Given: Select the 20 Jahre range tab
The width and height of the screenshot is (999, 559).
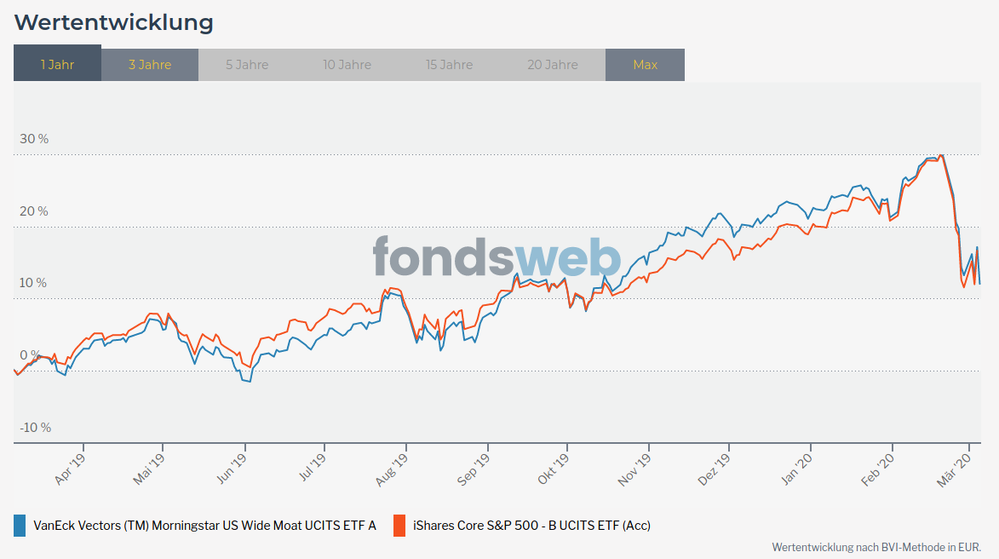Looking at the screenshot, I should 553,65.
